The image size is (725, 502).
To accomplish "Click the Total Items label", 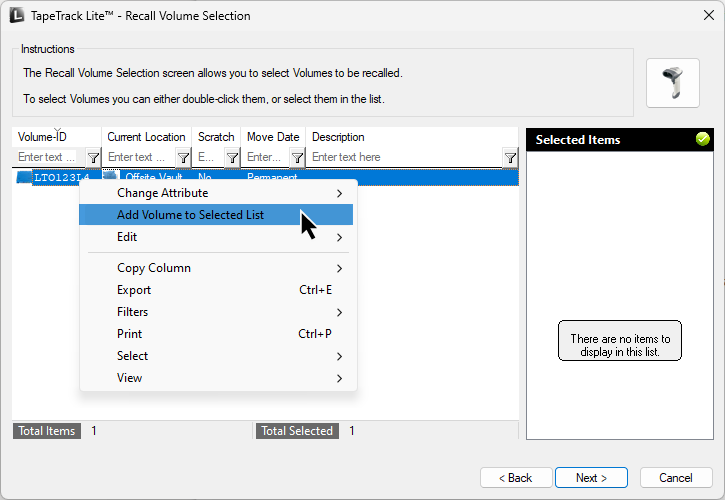I will (x=47, y=431).
